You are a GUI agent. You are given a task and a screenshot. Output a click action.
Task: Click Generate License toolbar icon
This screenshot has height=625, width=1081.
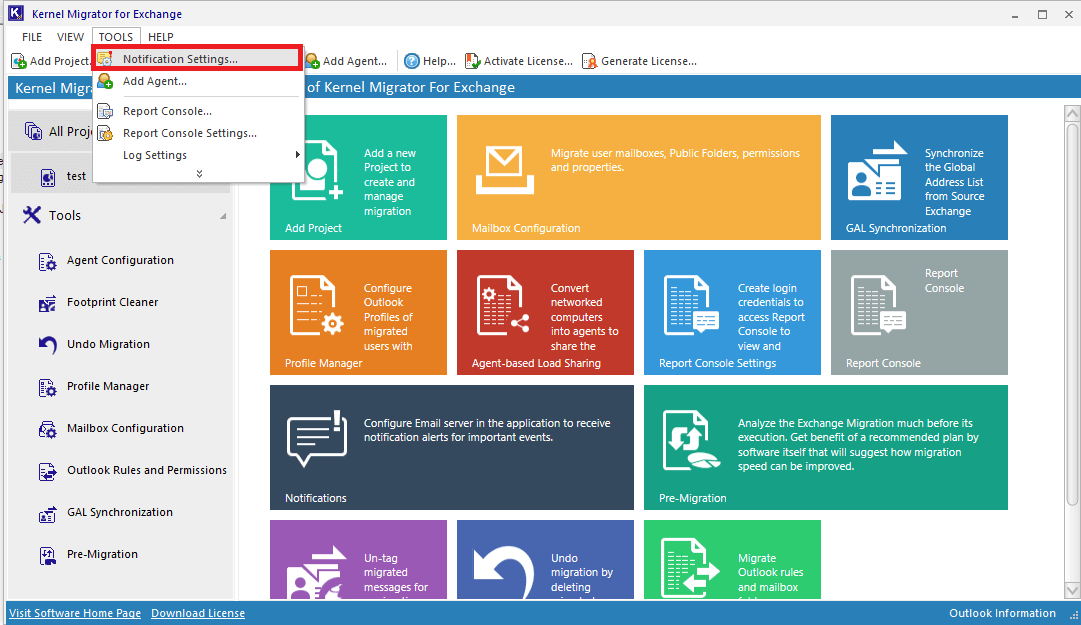click(589, 61)
